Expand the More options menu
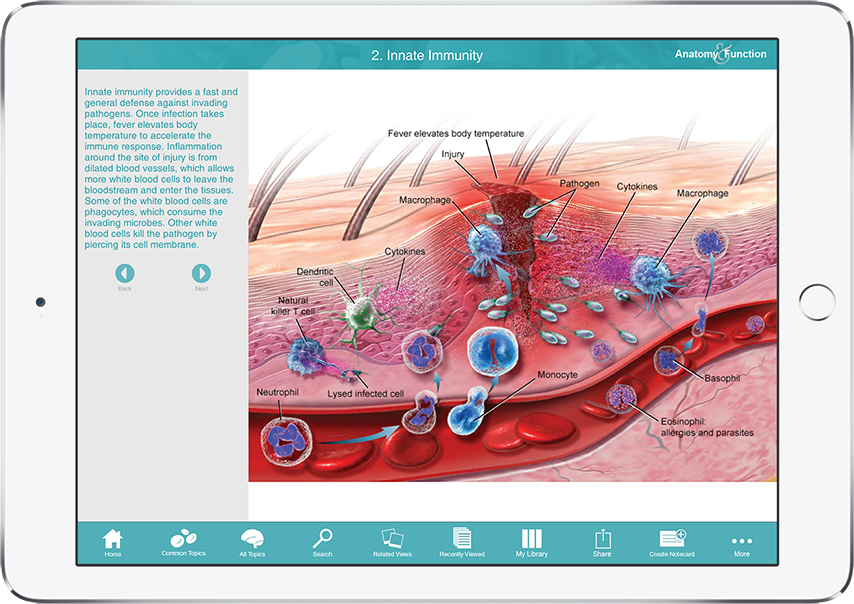This screenshot has height=604, width=854. click(x=741, y=540)
